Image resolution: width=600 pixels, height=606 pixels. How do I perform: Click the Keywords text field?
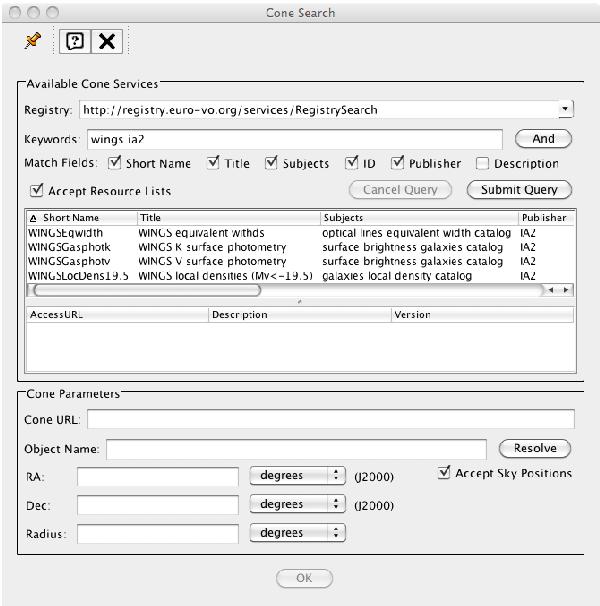[294, 139]
